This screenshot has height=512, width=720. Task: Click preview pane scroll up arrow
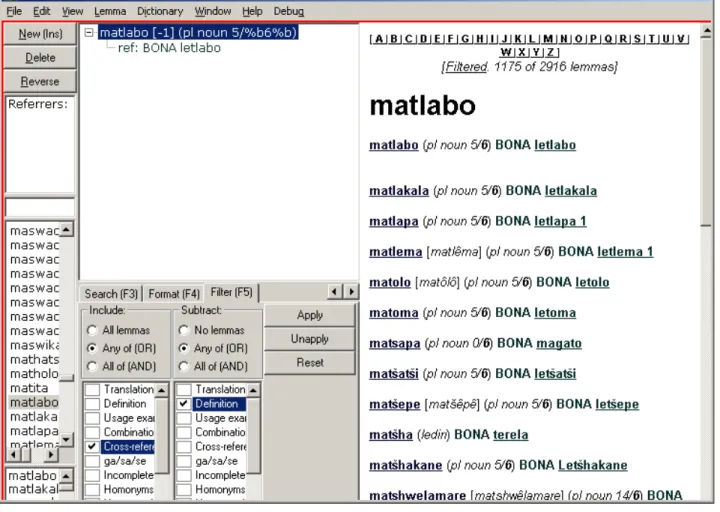coord(706,31)
